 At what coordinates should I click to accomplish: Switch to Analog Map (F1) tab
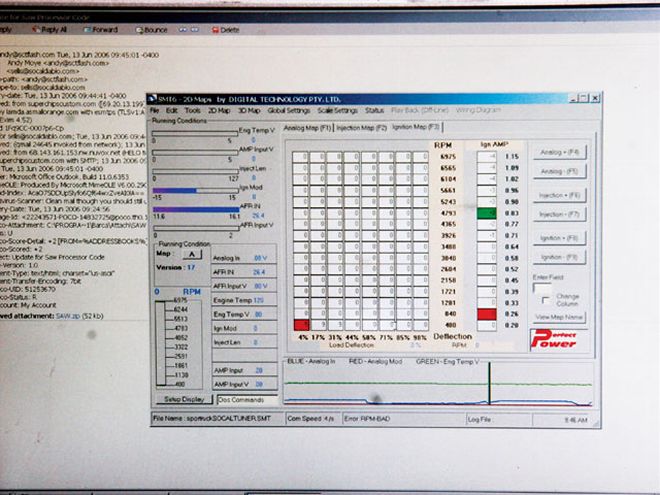coord(307,128)
